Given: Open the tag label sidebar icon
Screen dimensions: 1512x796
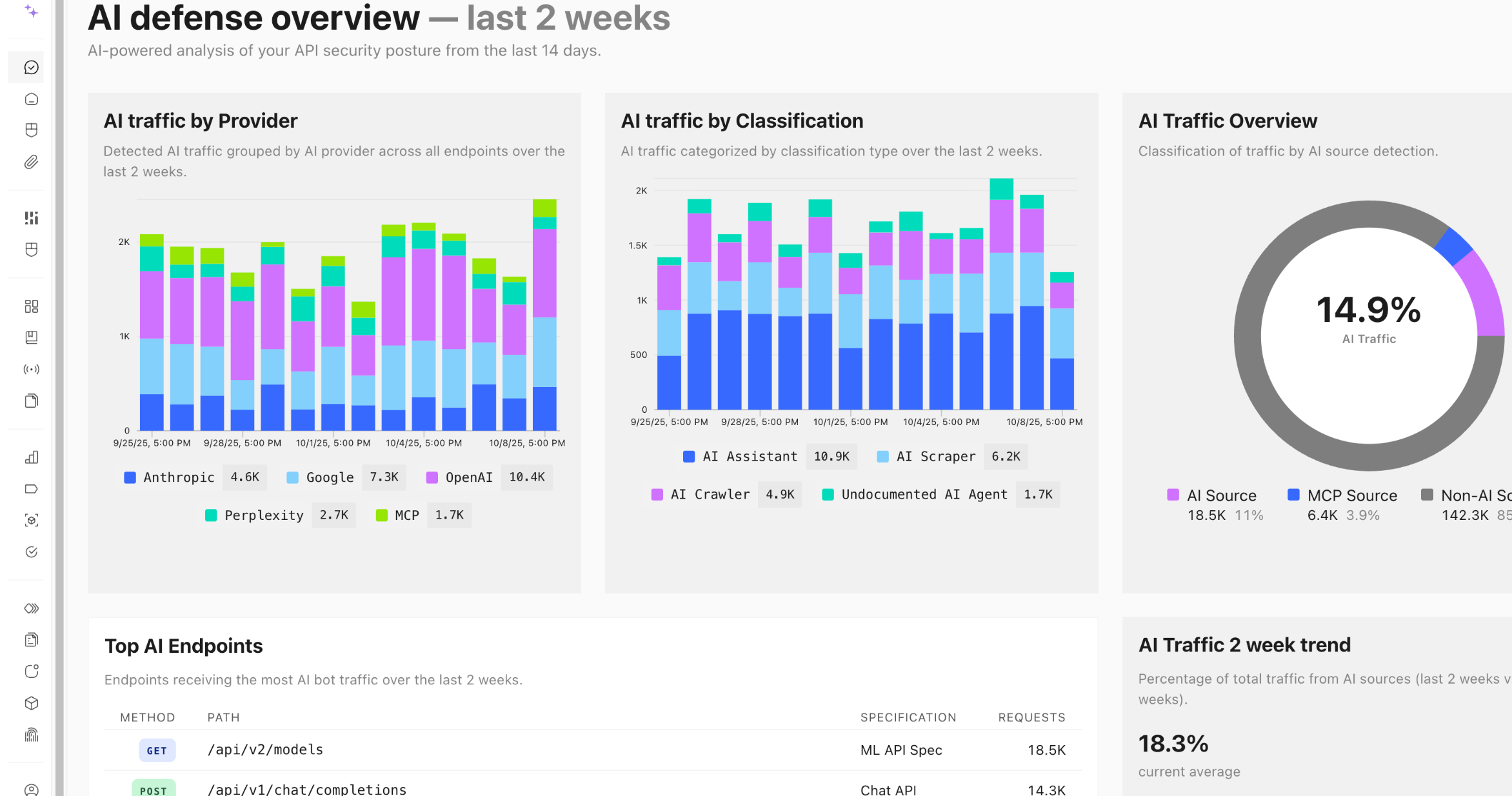Looking at the screenshot, I should tap(31, 489).
